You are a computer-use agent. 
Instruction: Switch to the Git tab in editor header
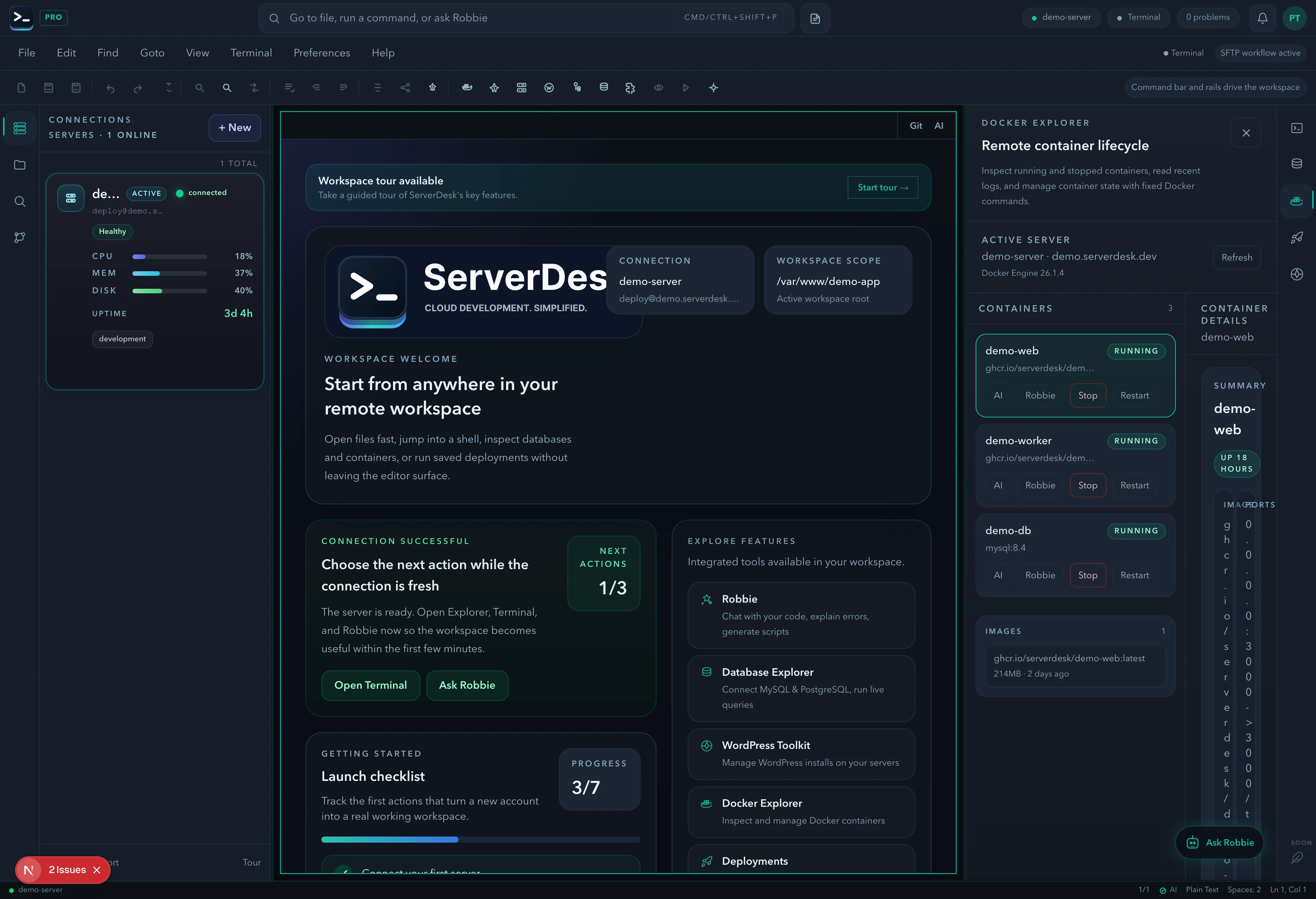916,126
